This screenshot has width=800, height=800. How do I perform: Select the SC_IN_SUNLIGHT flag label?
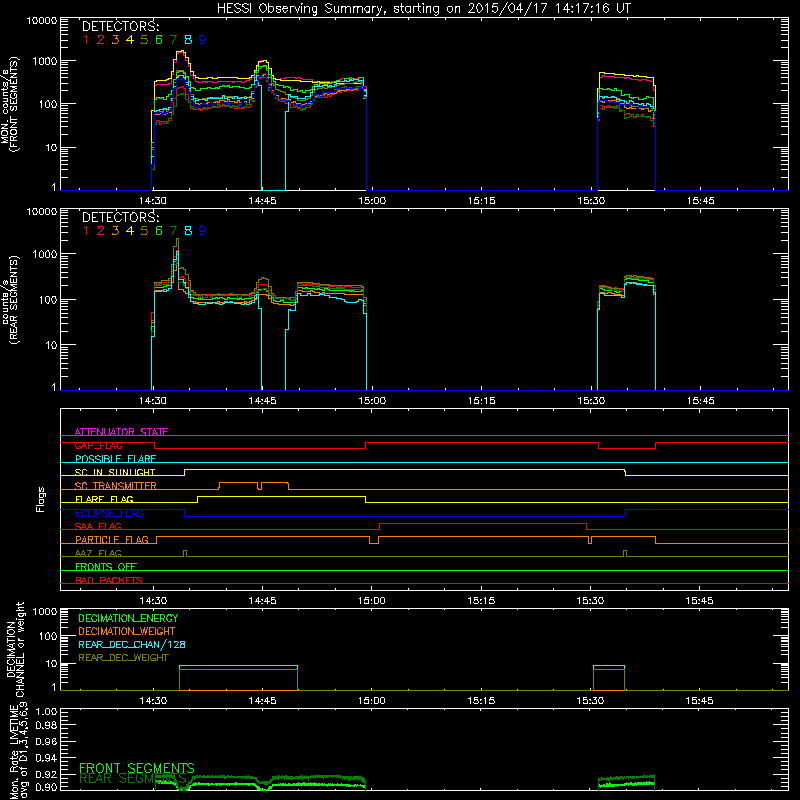tap(115, 472)
